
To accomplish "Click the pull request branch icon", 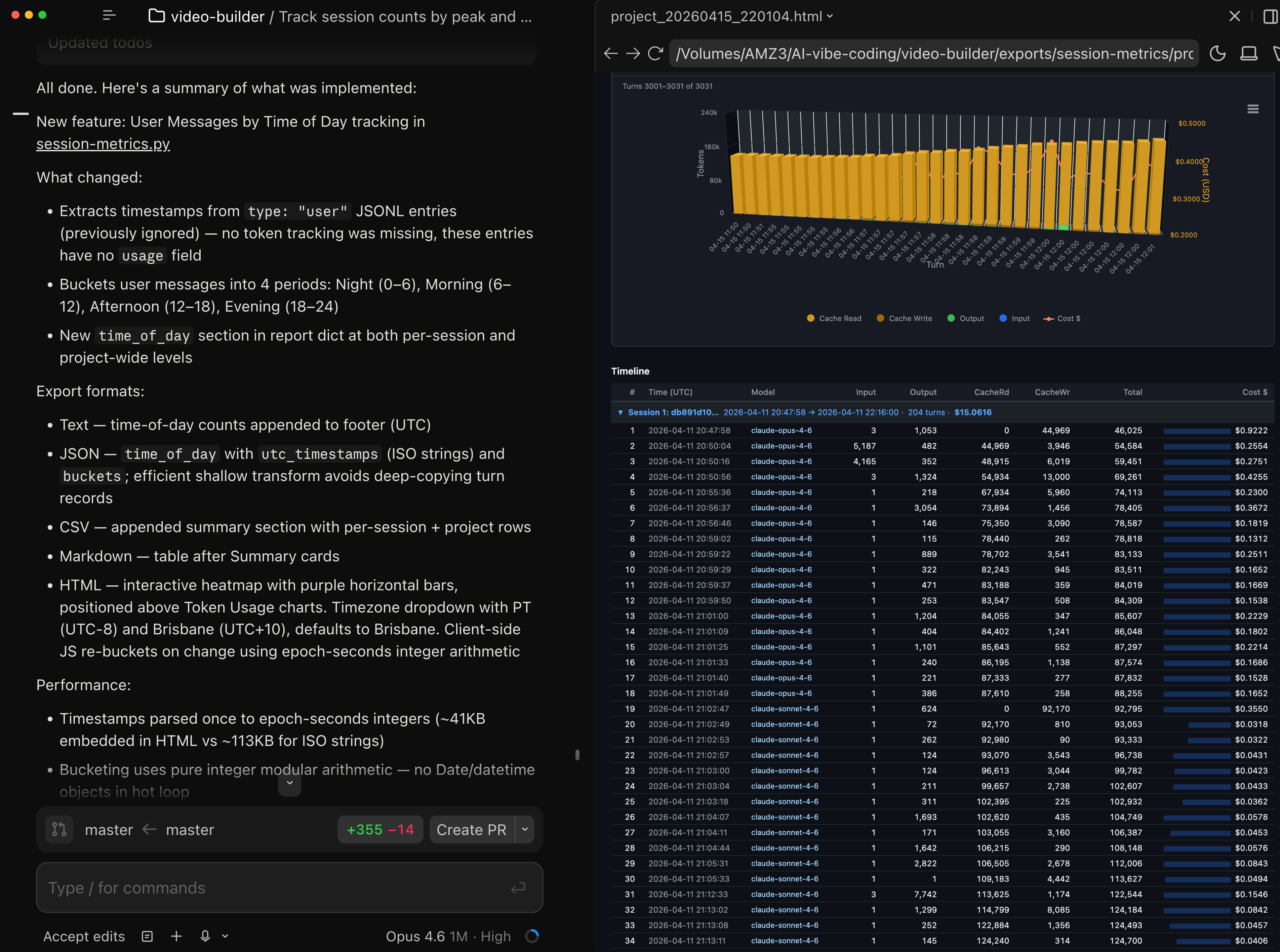I will tap(59, 829).
